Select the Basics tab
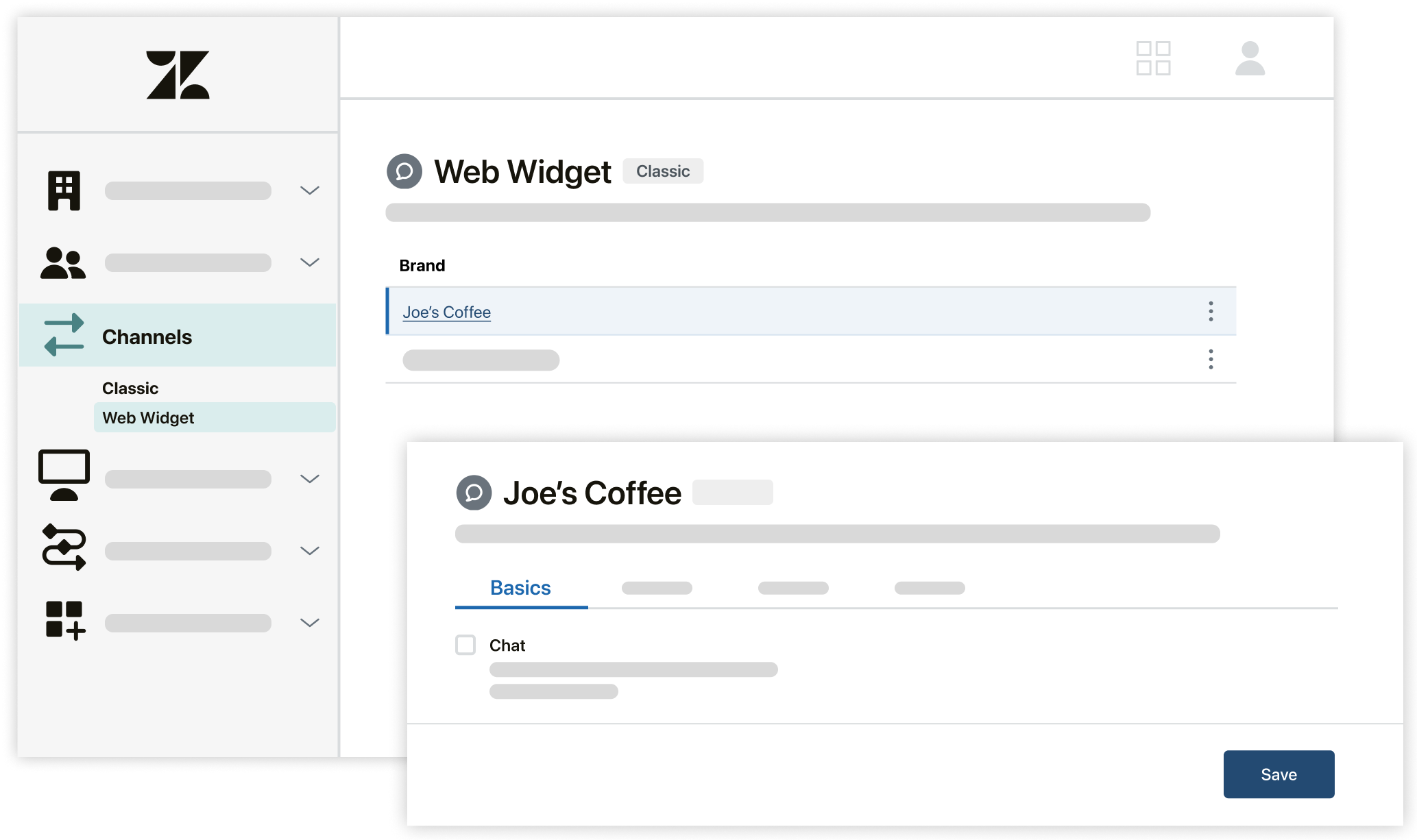The image size is (1417, 840). tap(520, 587)
